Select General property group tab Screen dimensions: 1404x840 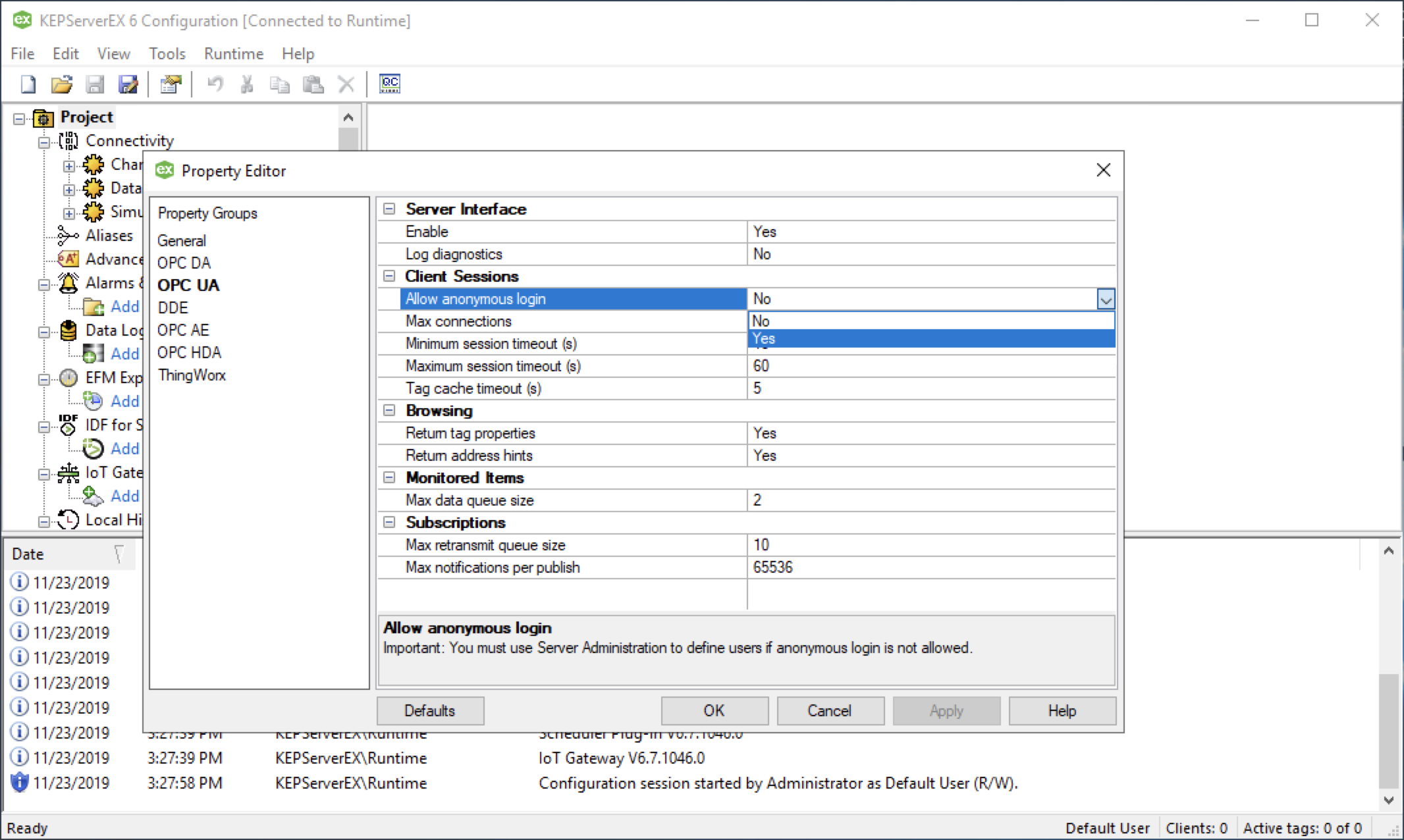(181, 240)
